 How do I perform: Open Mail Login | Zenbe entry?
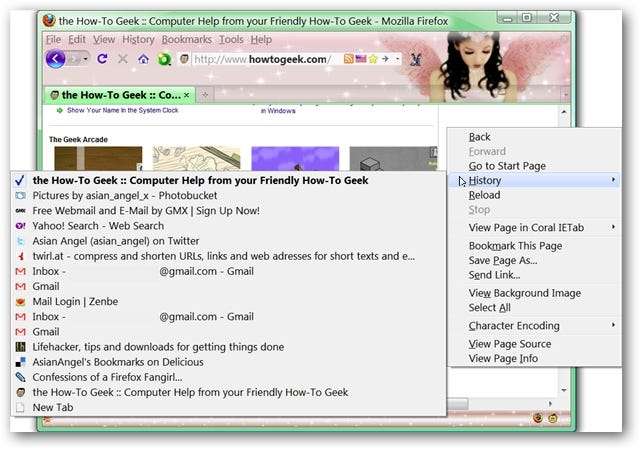pyautogui.click(x=229, y=301)
